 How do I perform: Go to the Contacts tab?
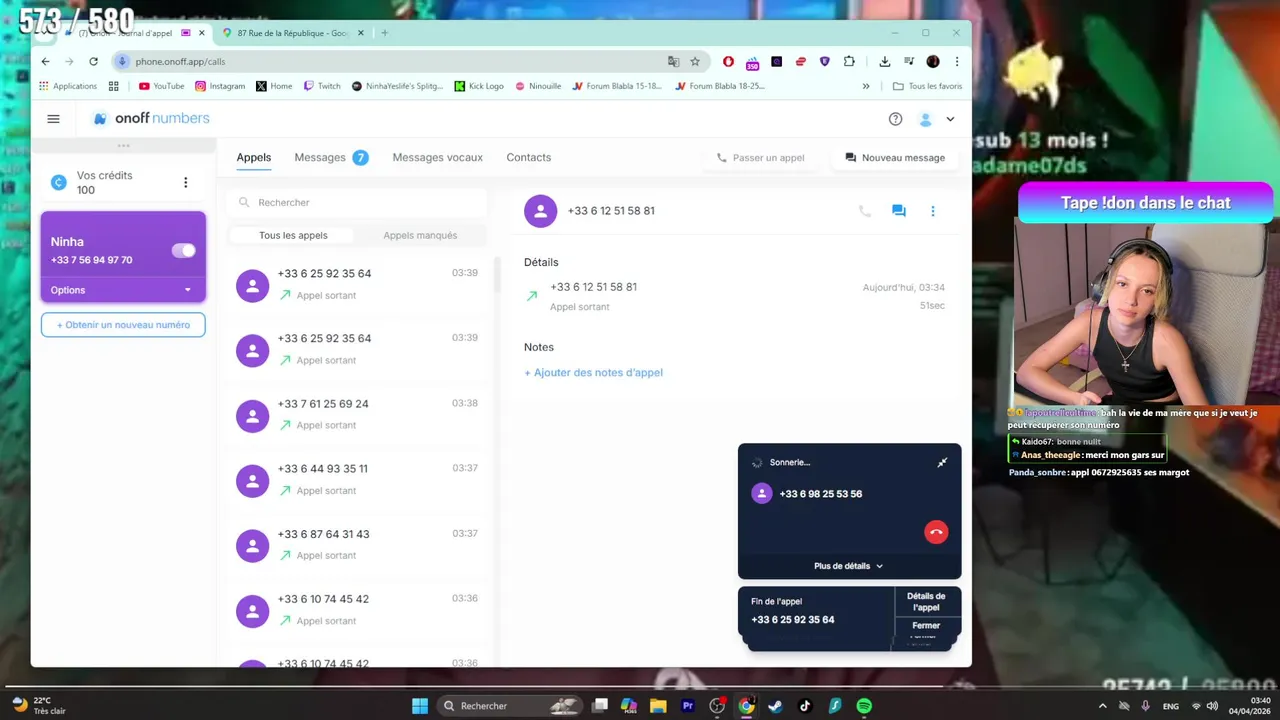(528, 157)
